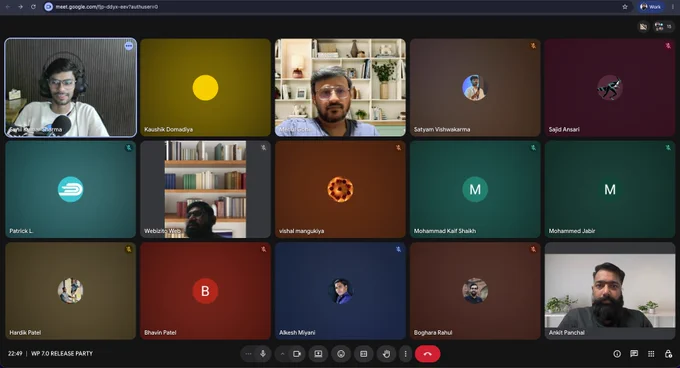Click Sajid Ansari's profile avatar

(610, 88)
